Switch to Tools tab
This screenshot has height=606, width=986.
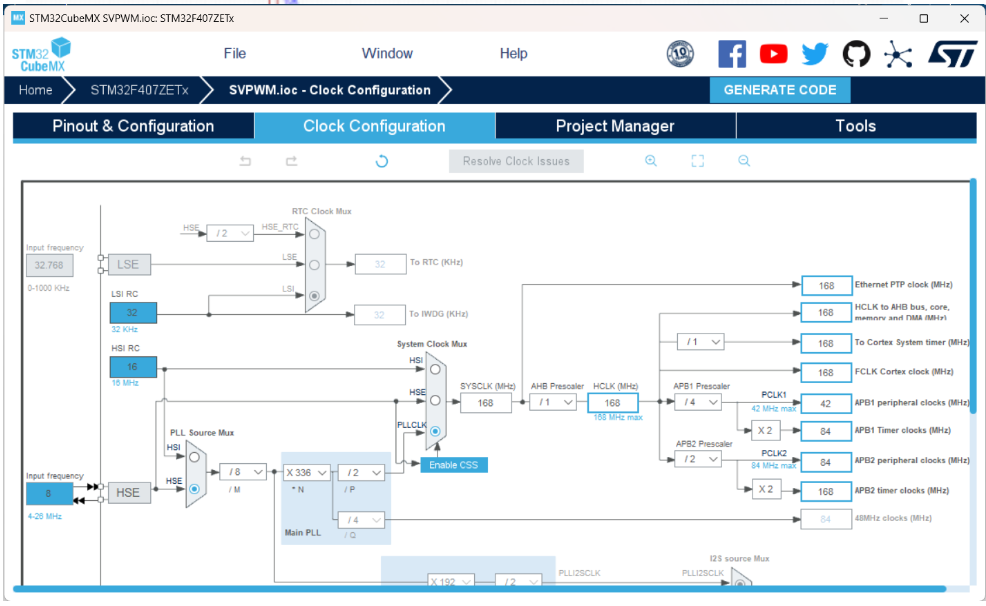[856, 126]
